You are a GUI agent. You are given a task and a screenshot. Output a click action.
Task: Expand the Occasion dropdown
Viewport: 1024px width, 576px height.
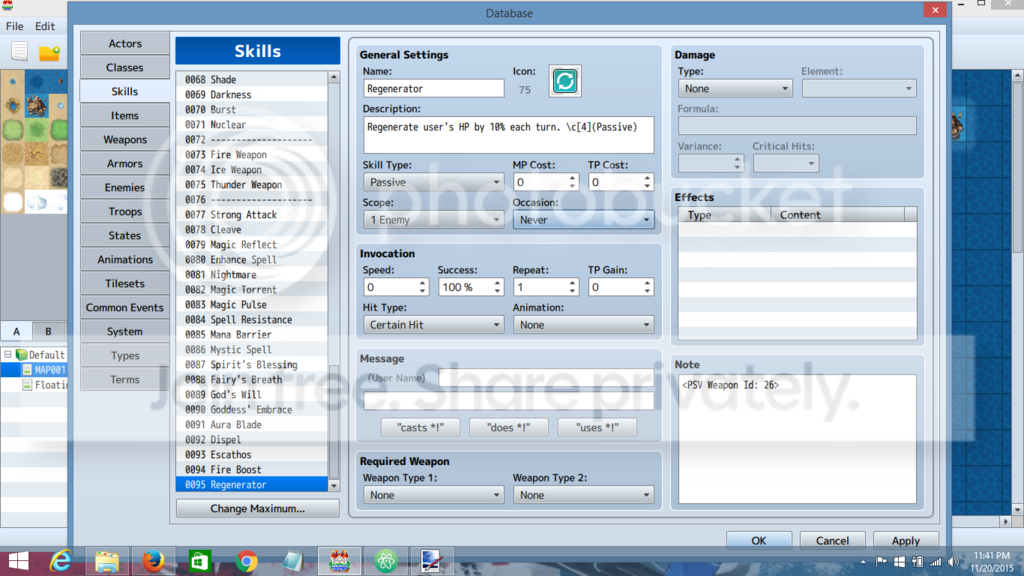583,220
